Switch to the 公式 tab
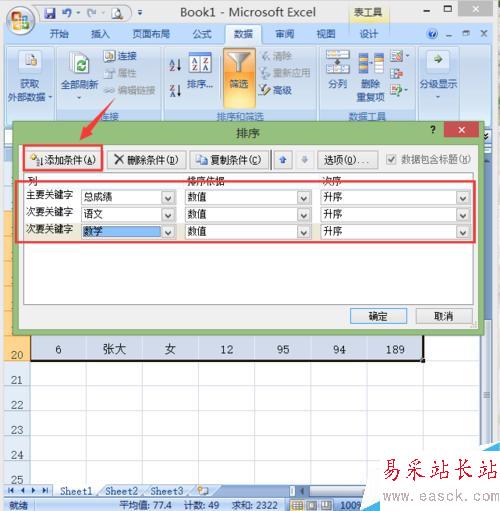The height and width of the screenshot is (511, 500). [202, 34]
